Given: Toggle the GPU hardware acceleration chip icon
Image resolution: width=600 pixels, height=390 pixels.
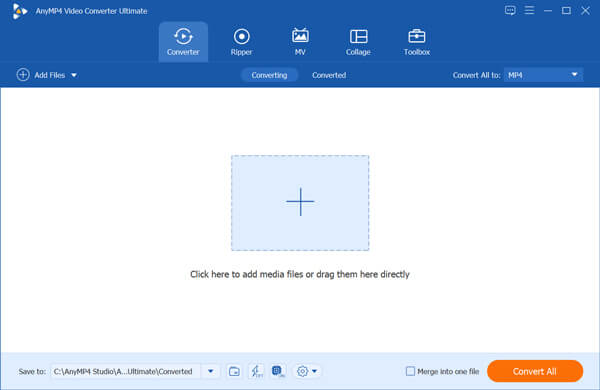Looking at the screenshot, I should (278, 371).
